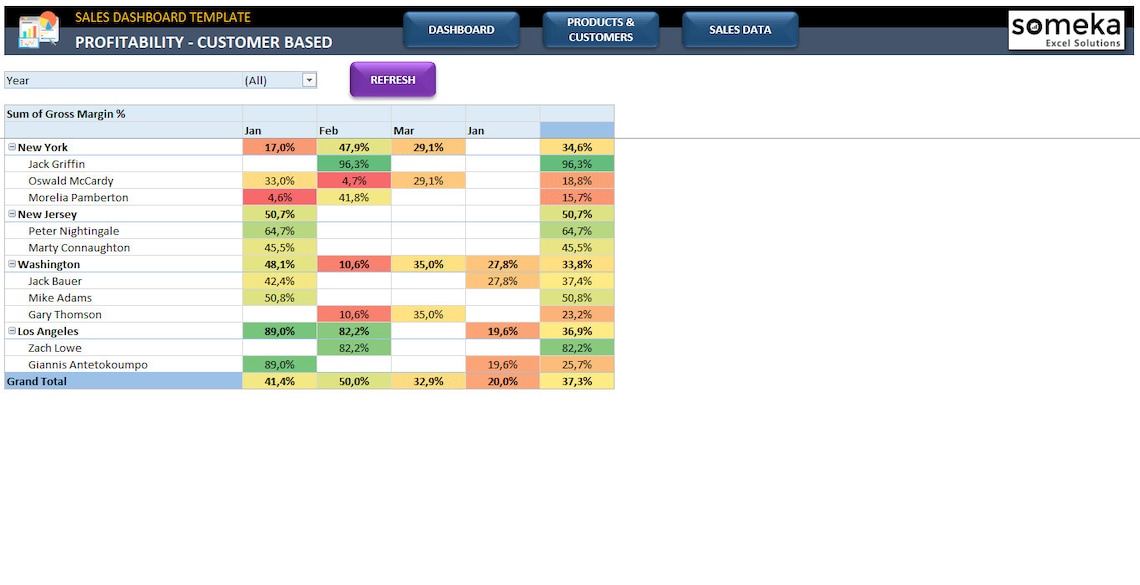Collapse the New Jersey customer group

(10, 213)
